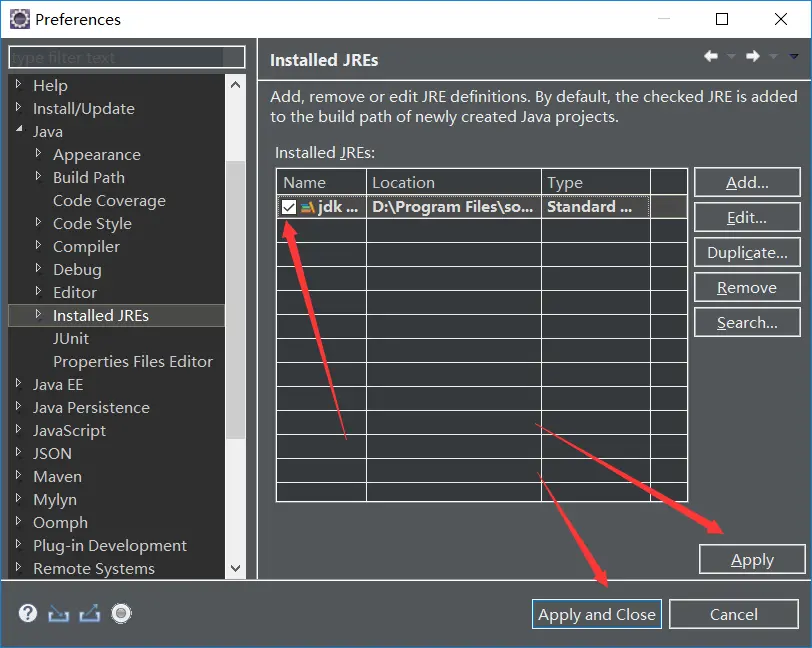Select Mylyn category
The width and height of the screenshot is (812, 648).
tap(55, 499)
